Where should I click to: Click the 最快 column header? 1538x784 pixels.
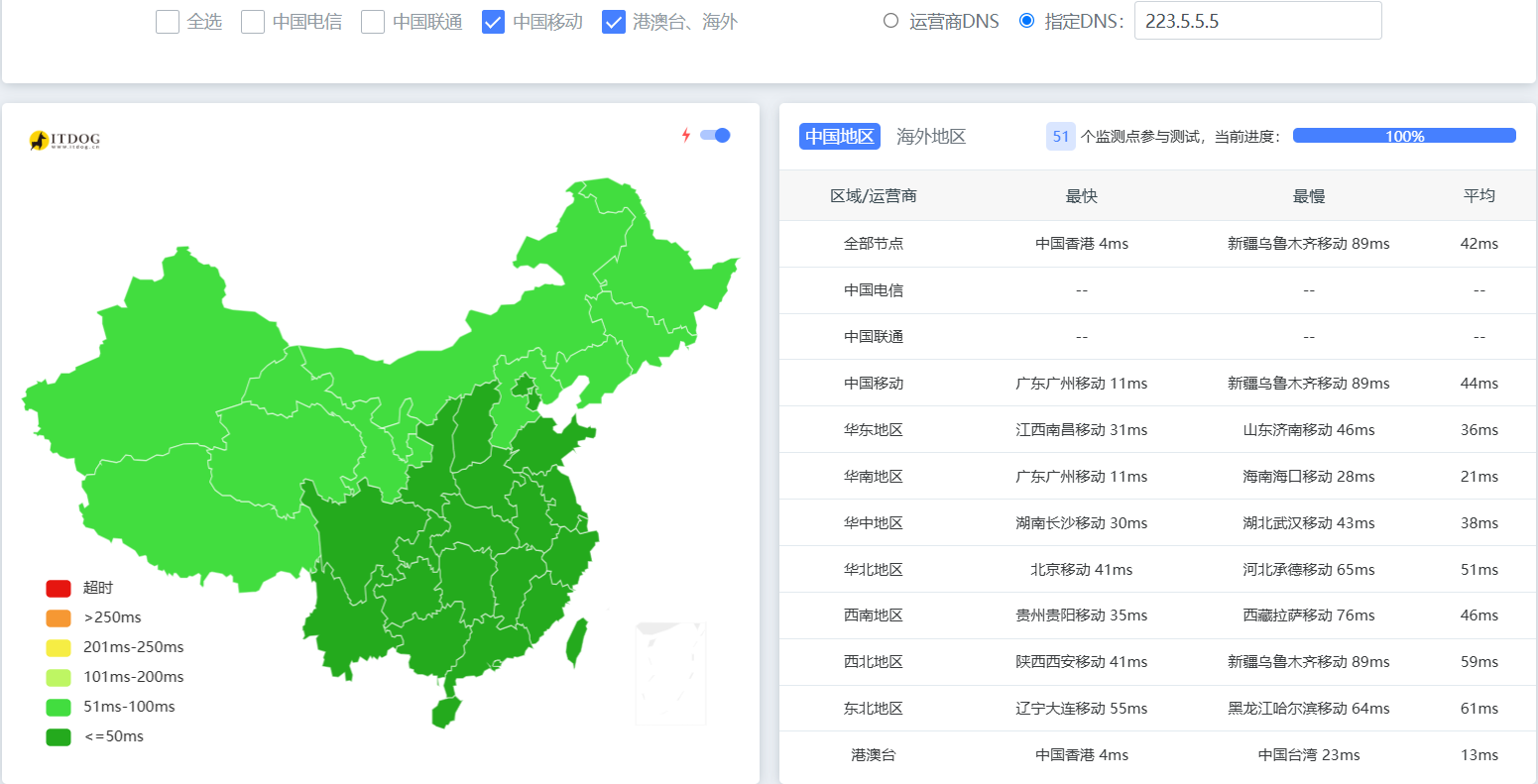(x=1082, y=196)
